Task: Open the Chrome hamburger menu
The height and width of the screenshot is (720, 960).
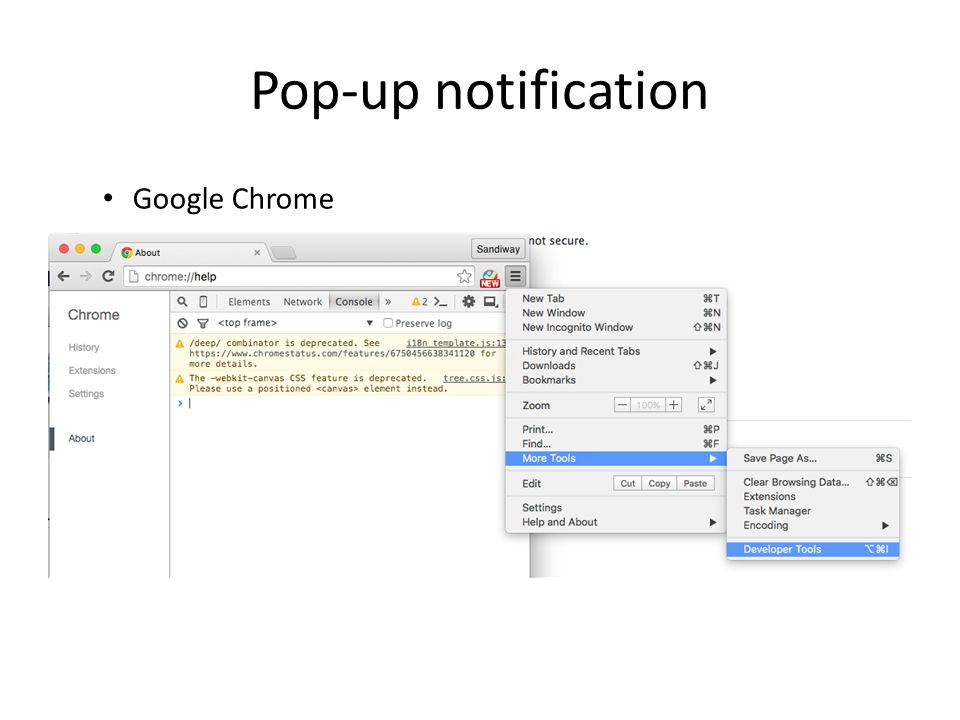Action: tap(516, 277)
